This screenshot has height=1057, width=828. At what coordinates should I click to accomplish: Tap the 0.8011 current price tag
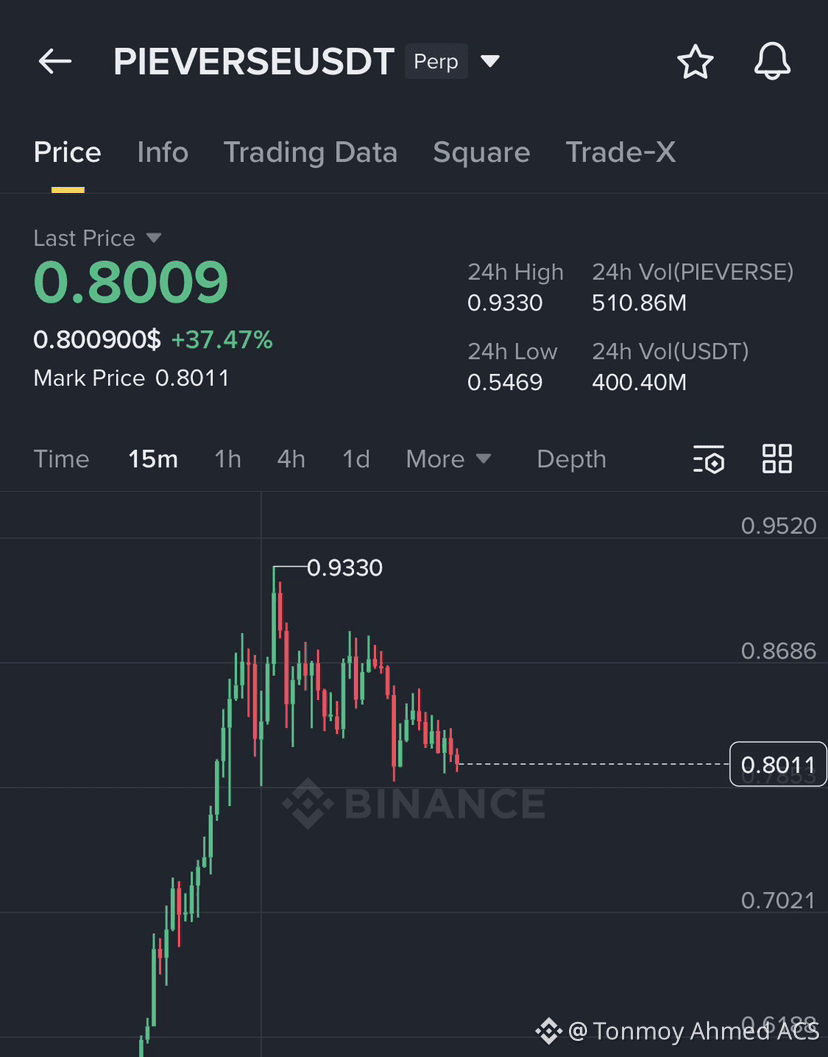point(778,764)
